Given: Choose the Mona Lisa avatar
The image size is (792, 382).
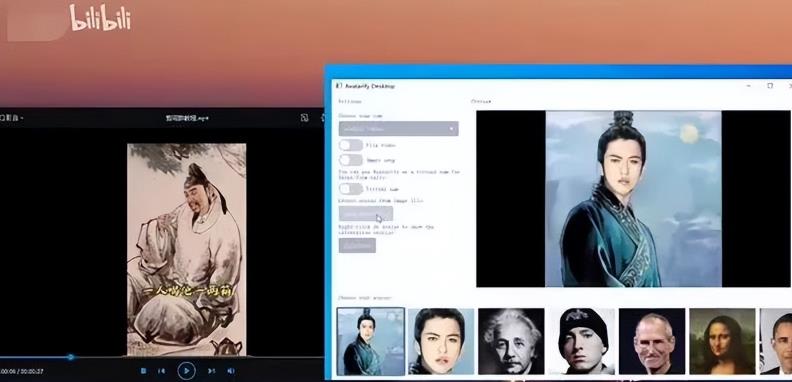Looking at the screenshot, I should pos(722,342).
